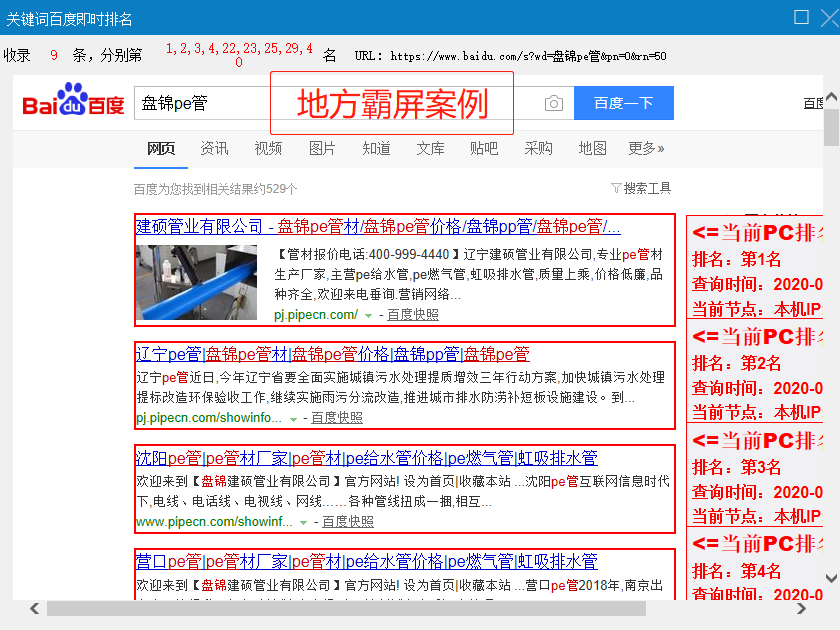840x630 pixels.
Task: Expand the 更多» categories menu
Action: click(646, 148)
